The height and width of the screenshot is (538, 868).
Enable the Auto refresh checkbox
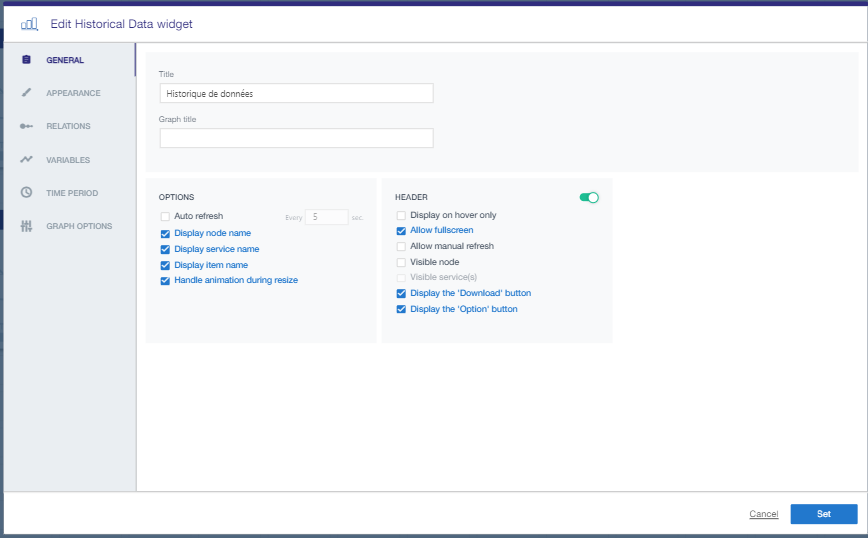pos(165,216)
